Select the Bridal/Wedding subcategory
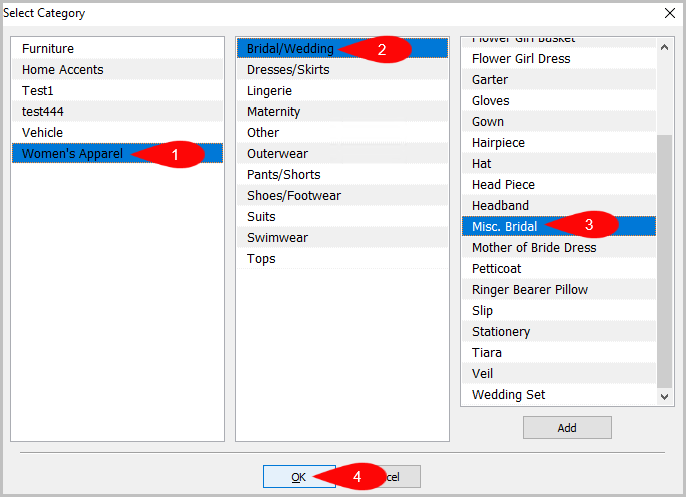686x497 pixels. tap(342, 48)
